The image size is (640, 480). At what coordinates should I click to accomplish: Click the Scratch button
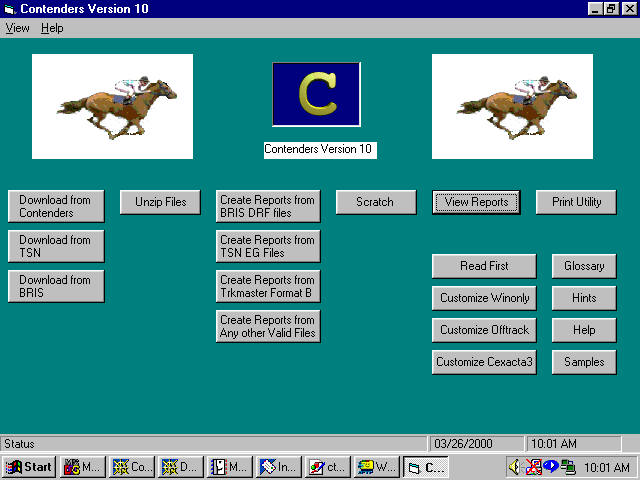[x=376, y=202]
